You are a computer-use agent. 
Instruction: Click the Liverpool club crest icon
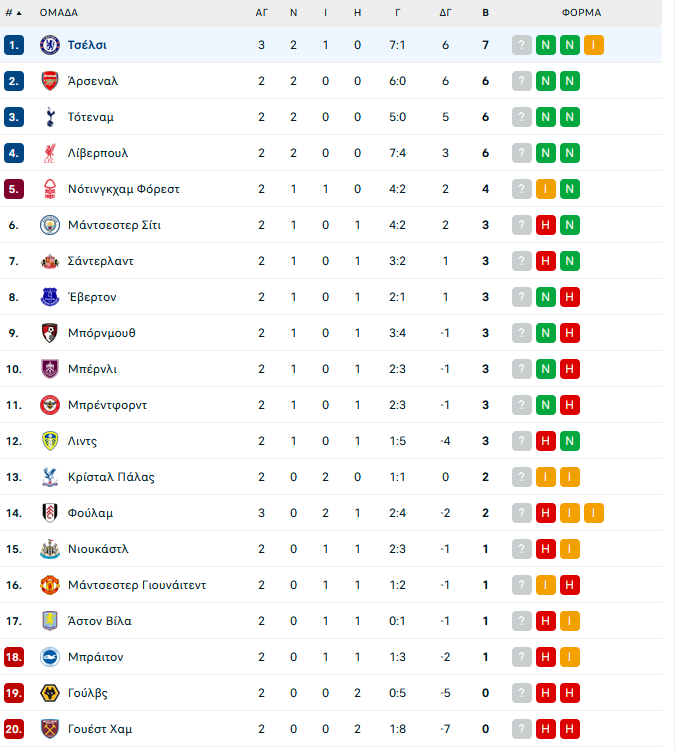pyautogui.click(x=50, y=153)
